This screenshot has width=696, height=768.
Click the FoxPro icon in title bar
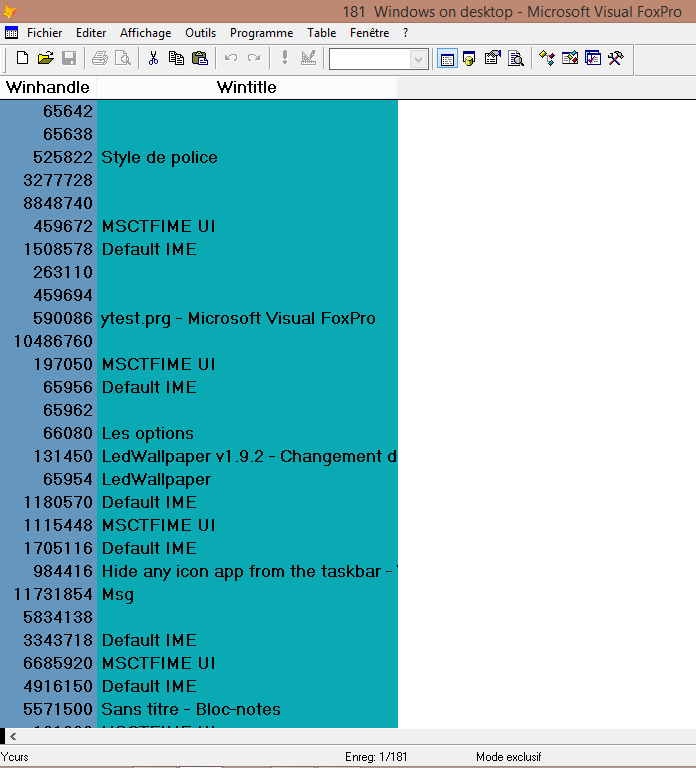coord(9,11)
